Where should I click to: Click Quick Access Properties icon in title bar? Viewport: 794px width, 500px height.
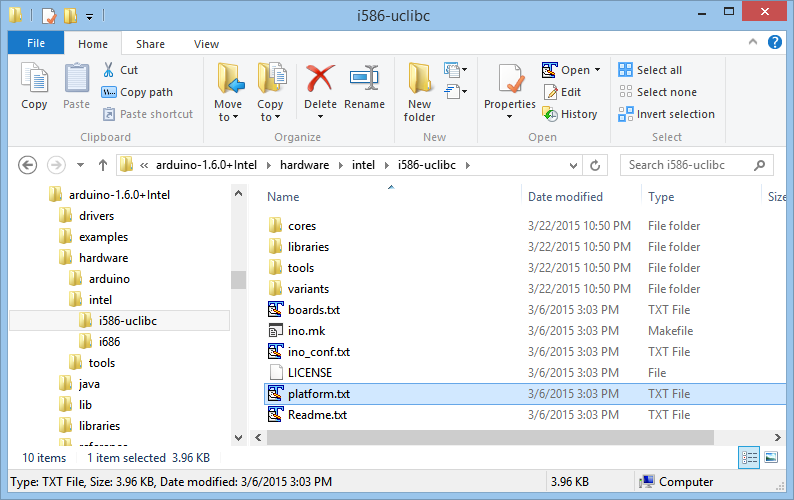click(49, 16)
